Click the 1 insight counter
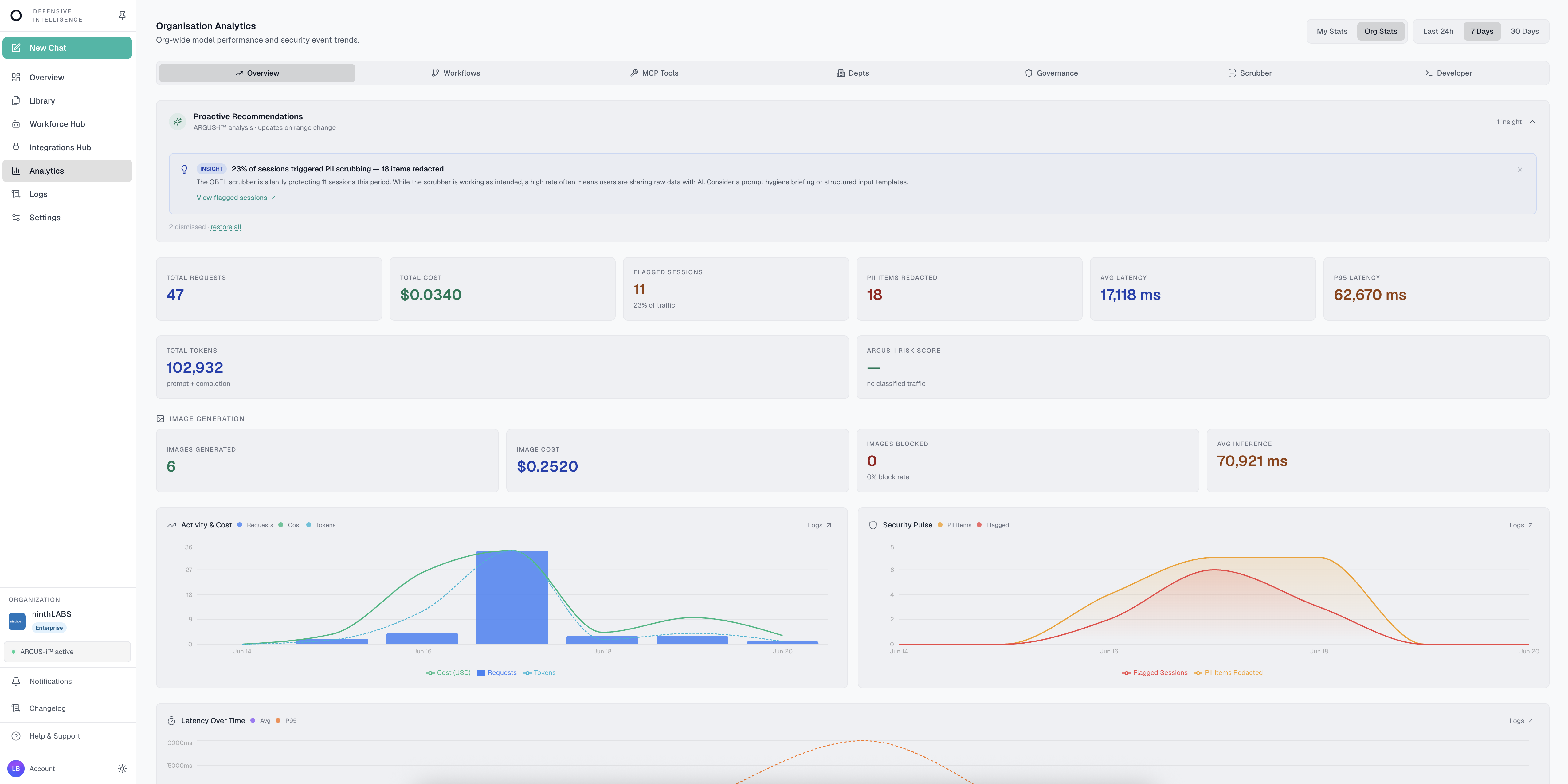 tap(1509, 122)
